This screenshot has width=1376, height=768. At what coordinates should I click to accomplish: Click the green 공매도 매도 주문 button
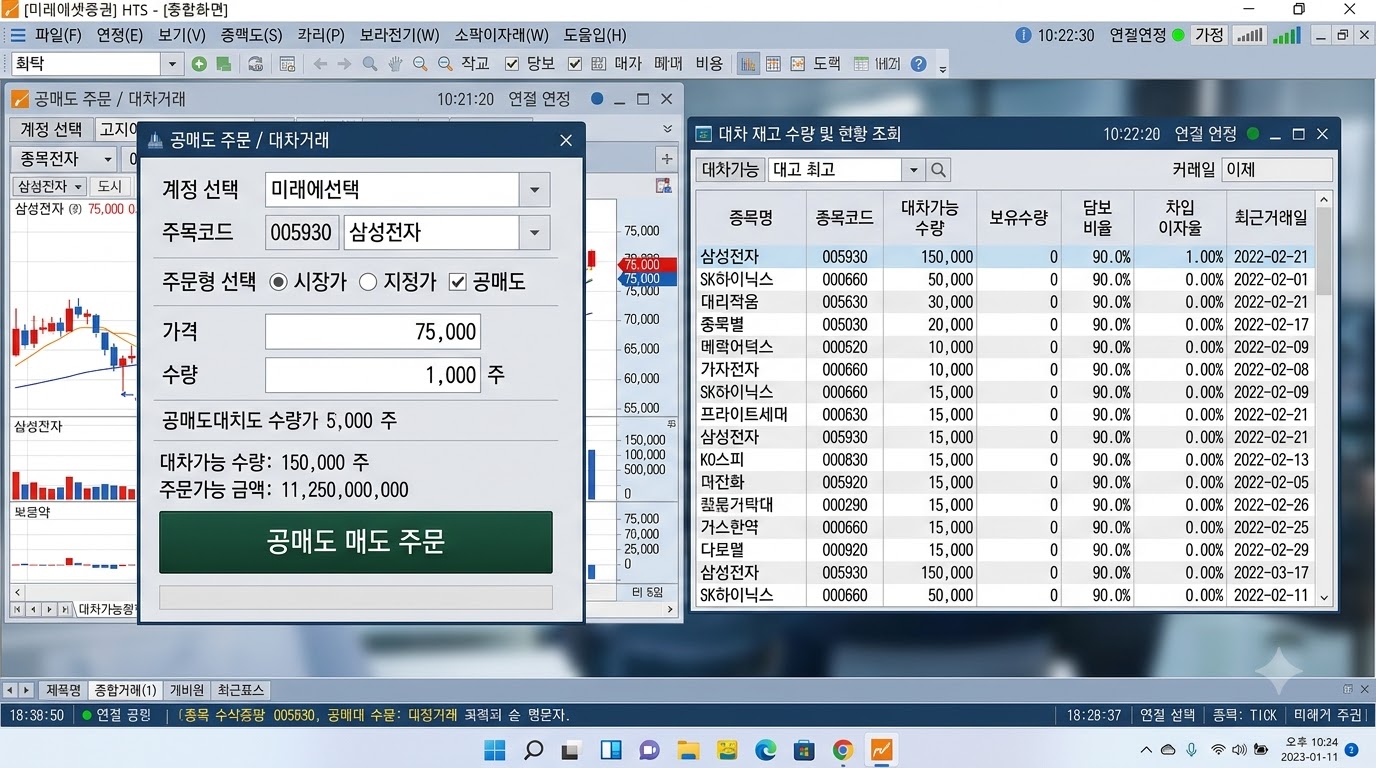click(x=356, y=542)
